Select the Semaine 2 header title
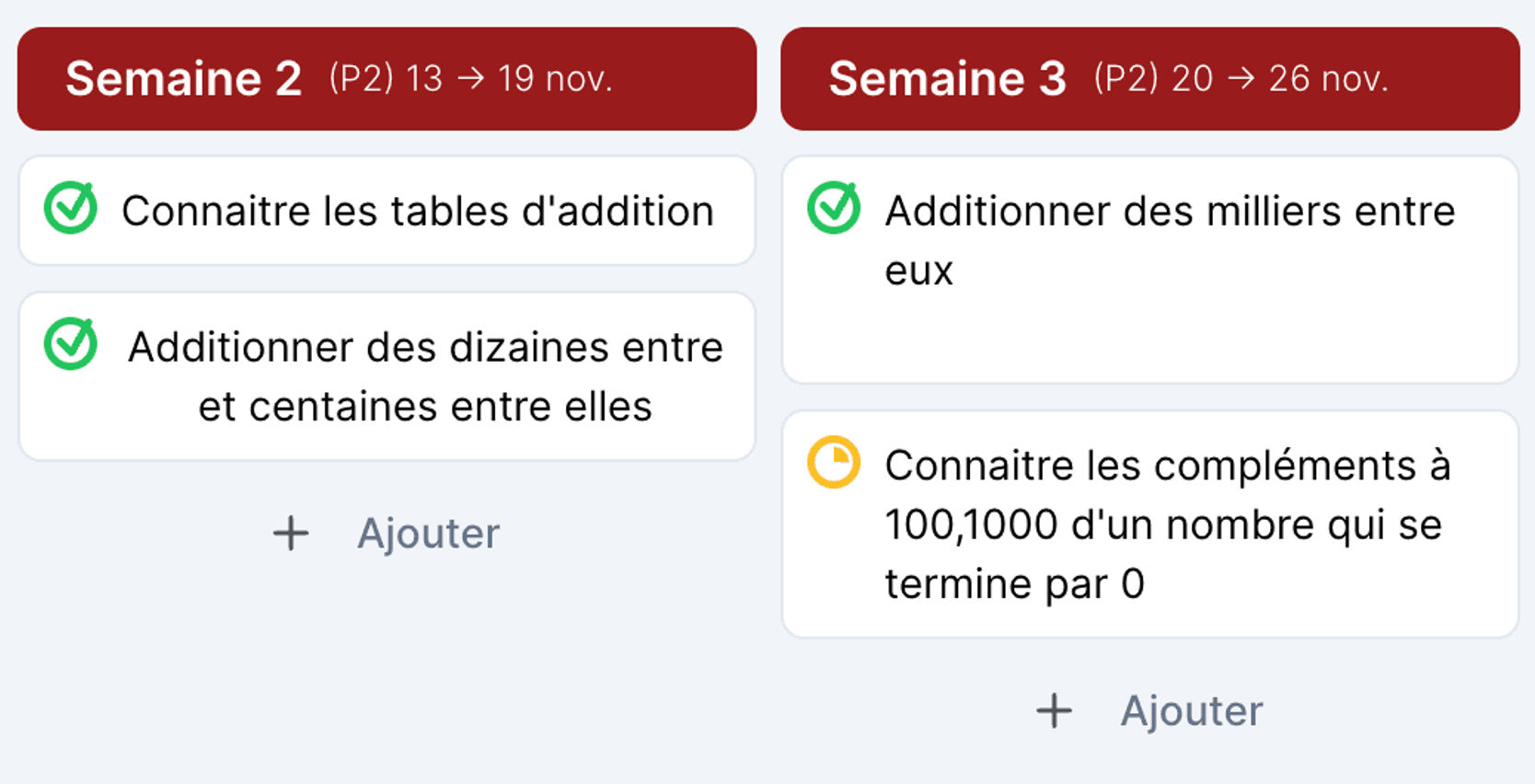This screenshot has height=784, width=1535. coord(184,78)
